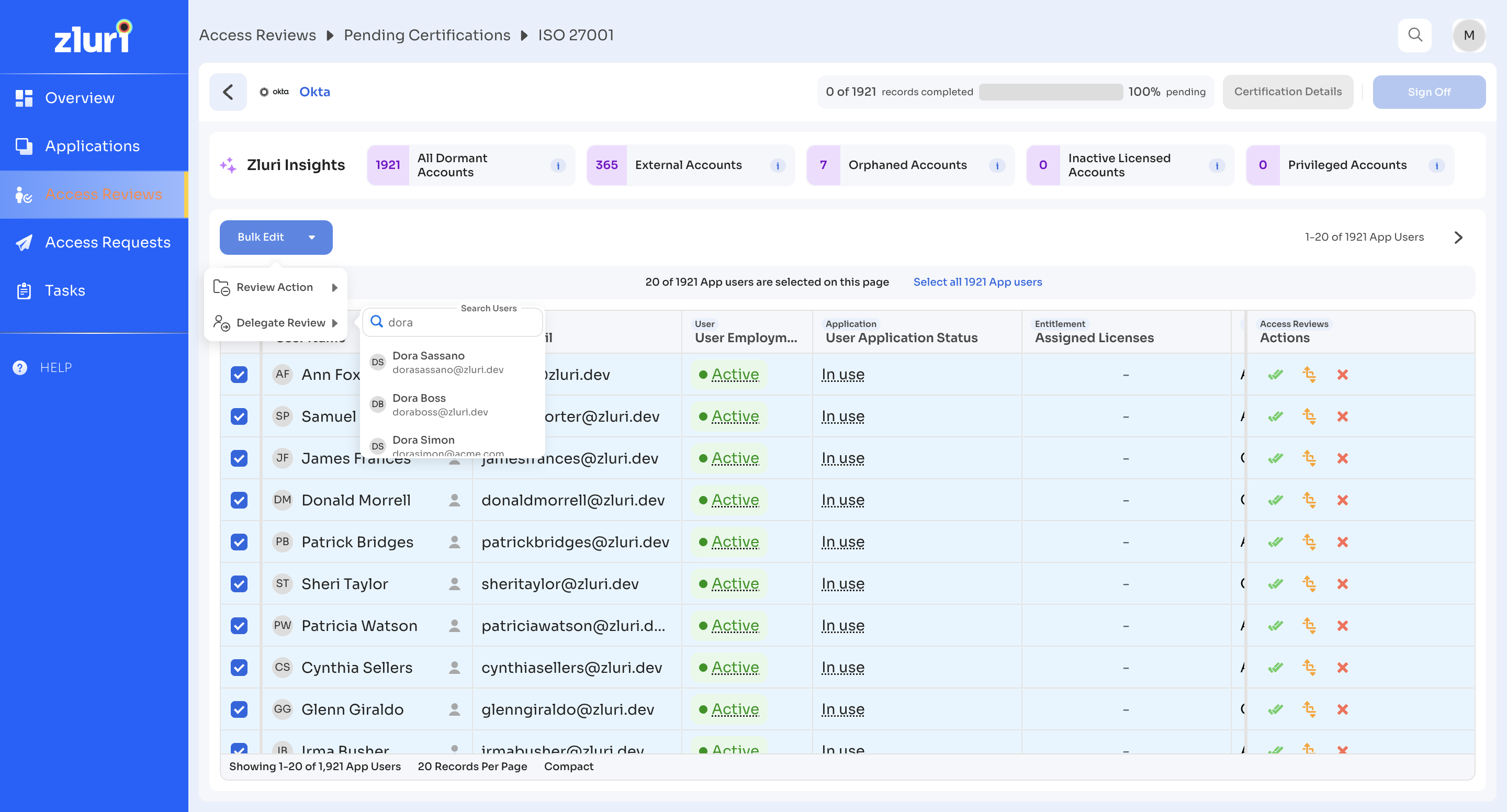Uncheck the Cynthia Sellers row checkbox
The width and height of the screenshot is (1507, 812).
coord(239,668)
